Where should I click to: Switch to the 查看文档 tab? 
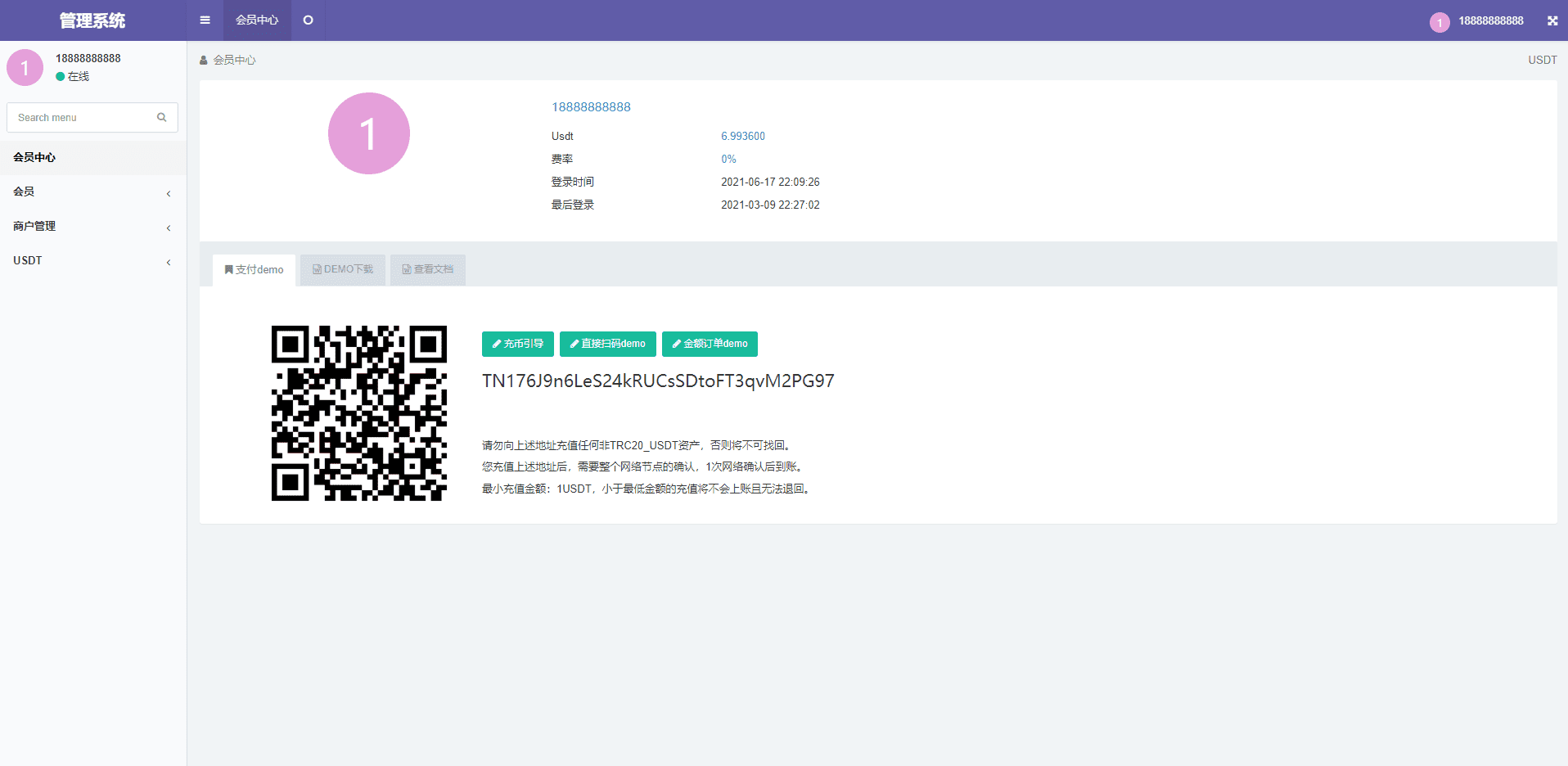click(427, 269)
